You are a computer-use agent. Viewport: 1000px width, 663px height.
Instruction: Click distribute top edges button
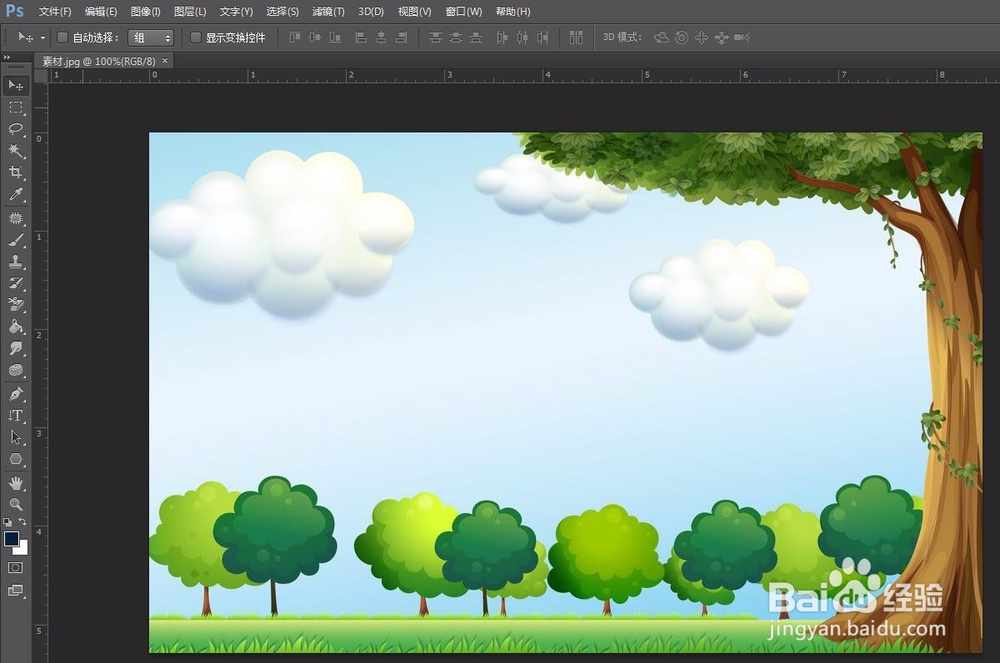point(435,38)
